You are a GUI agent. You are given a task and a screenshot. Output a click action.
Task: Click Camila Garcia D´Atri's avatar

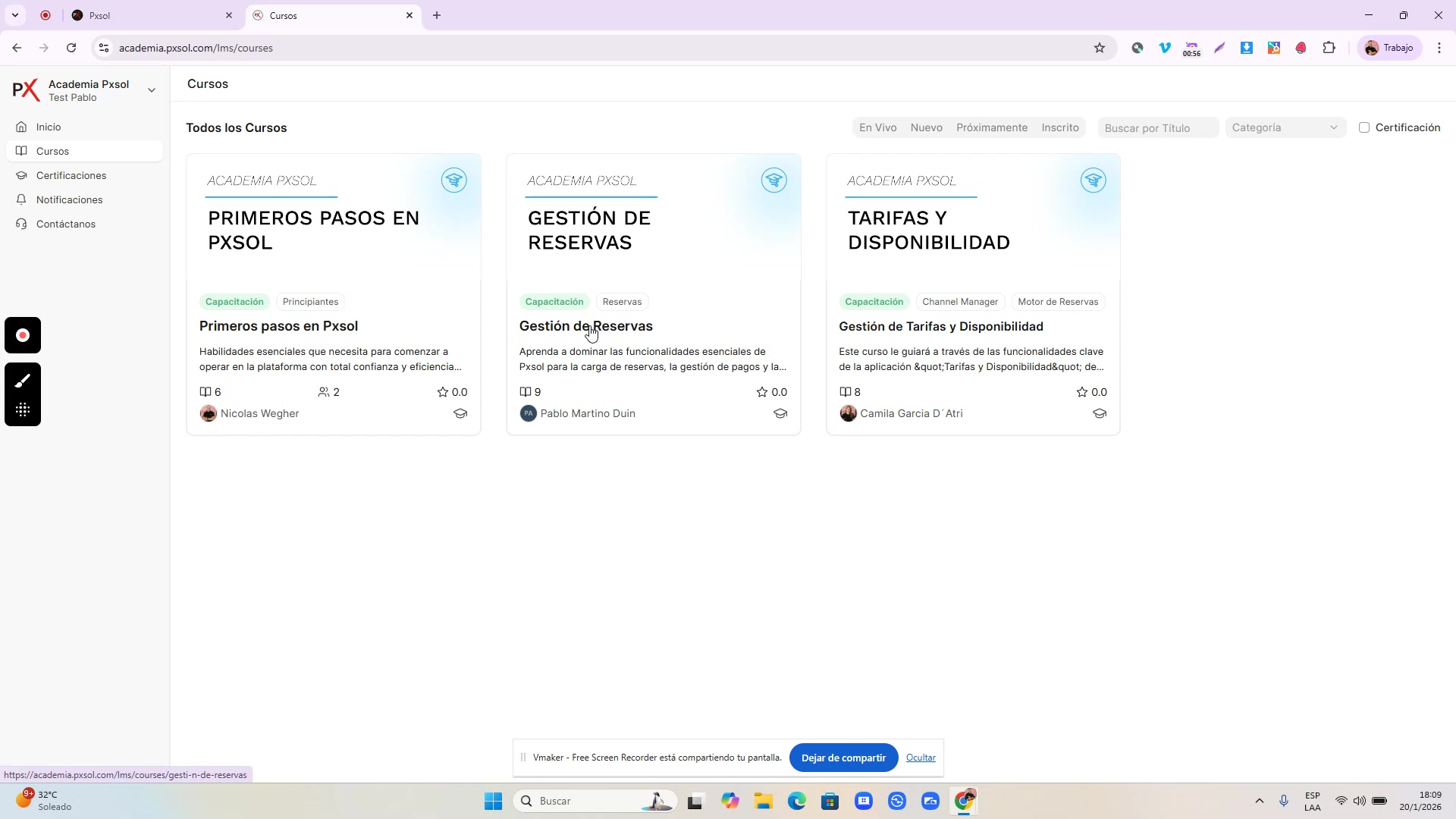click(x=848, y=413)
